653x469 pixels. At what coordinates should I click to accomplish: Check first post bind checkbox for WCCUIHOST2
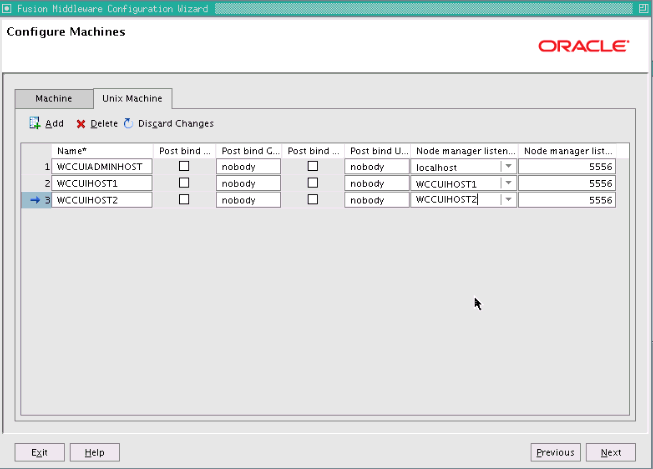(184, 200)
